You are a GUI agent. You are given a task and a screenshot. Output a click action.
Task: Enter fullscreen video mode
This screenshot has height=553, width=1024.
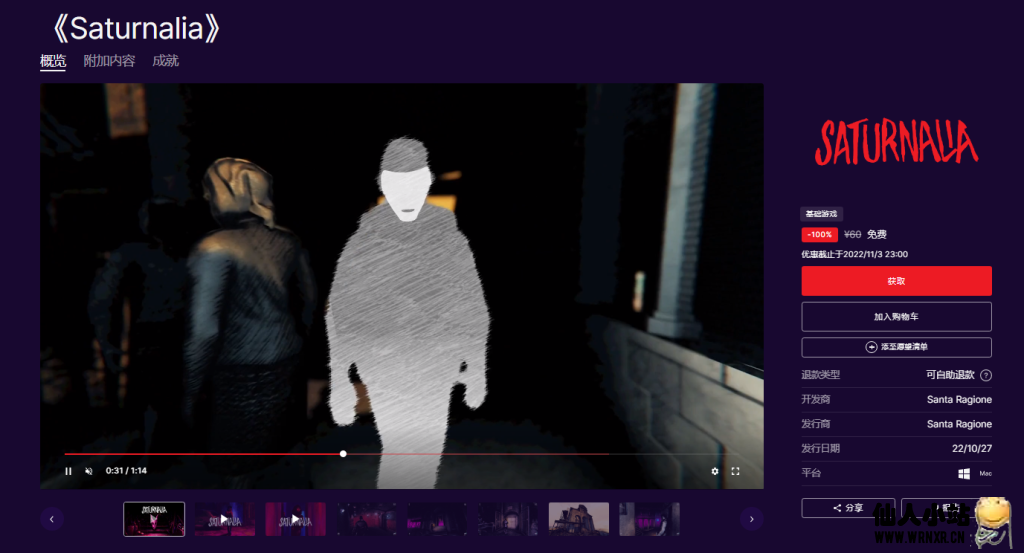(736, 471)
